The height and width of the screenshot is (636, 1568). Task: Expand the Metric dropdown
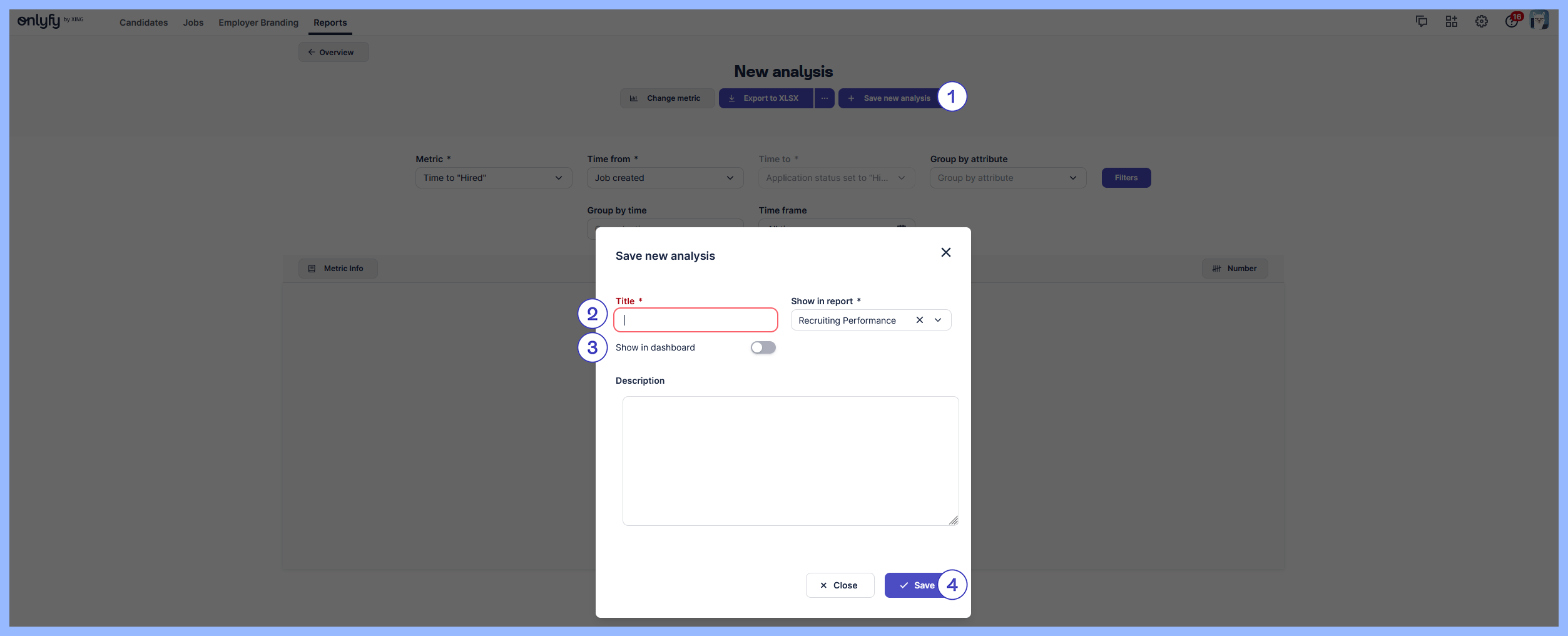pos(493,178)
